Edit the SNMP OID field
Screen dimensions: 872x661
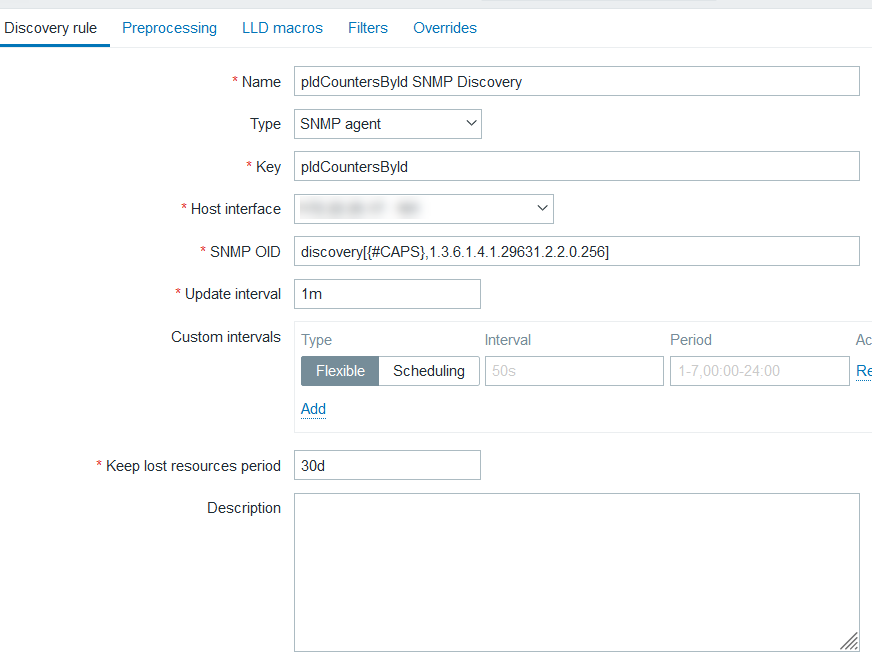tap(577, 252)
